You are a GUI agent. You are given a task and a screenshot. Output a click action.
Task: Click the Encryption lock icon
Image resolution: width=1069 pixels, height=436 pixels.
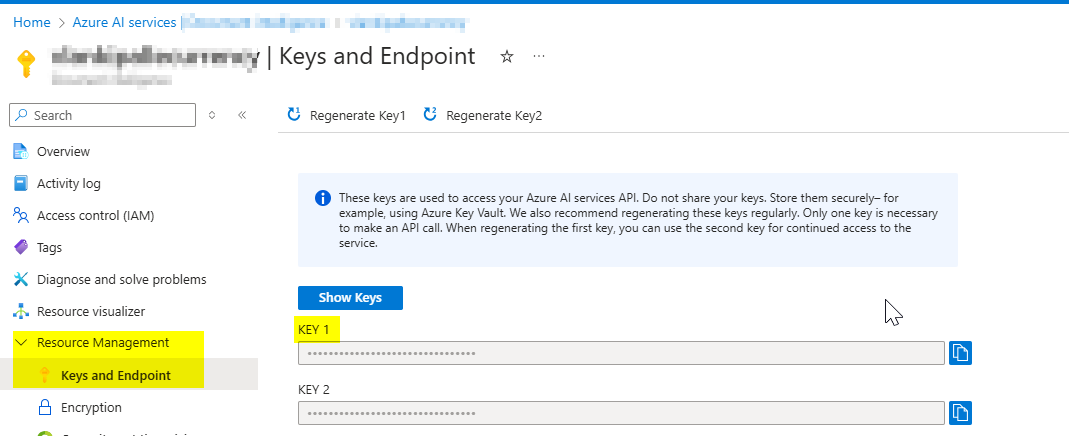tap(45, 407)
